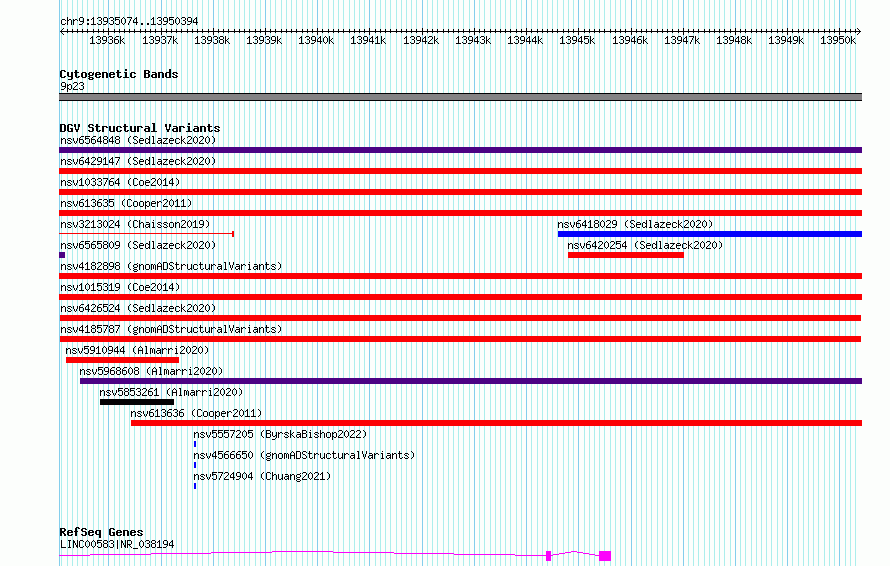Click the red nsv1033764 variant bar
Screen dimensions: 890x566
(460, 192)
